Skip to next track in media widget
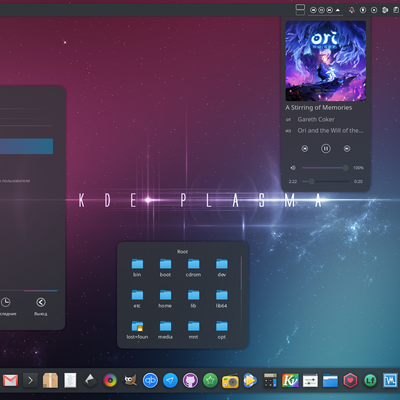The width and height of the screenshot is (400, 400). coord(347,148)
